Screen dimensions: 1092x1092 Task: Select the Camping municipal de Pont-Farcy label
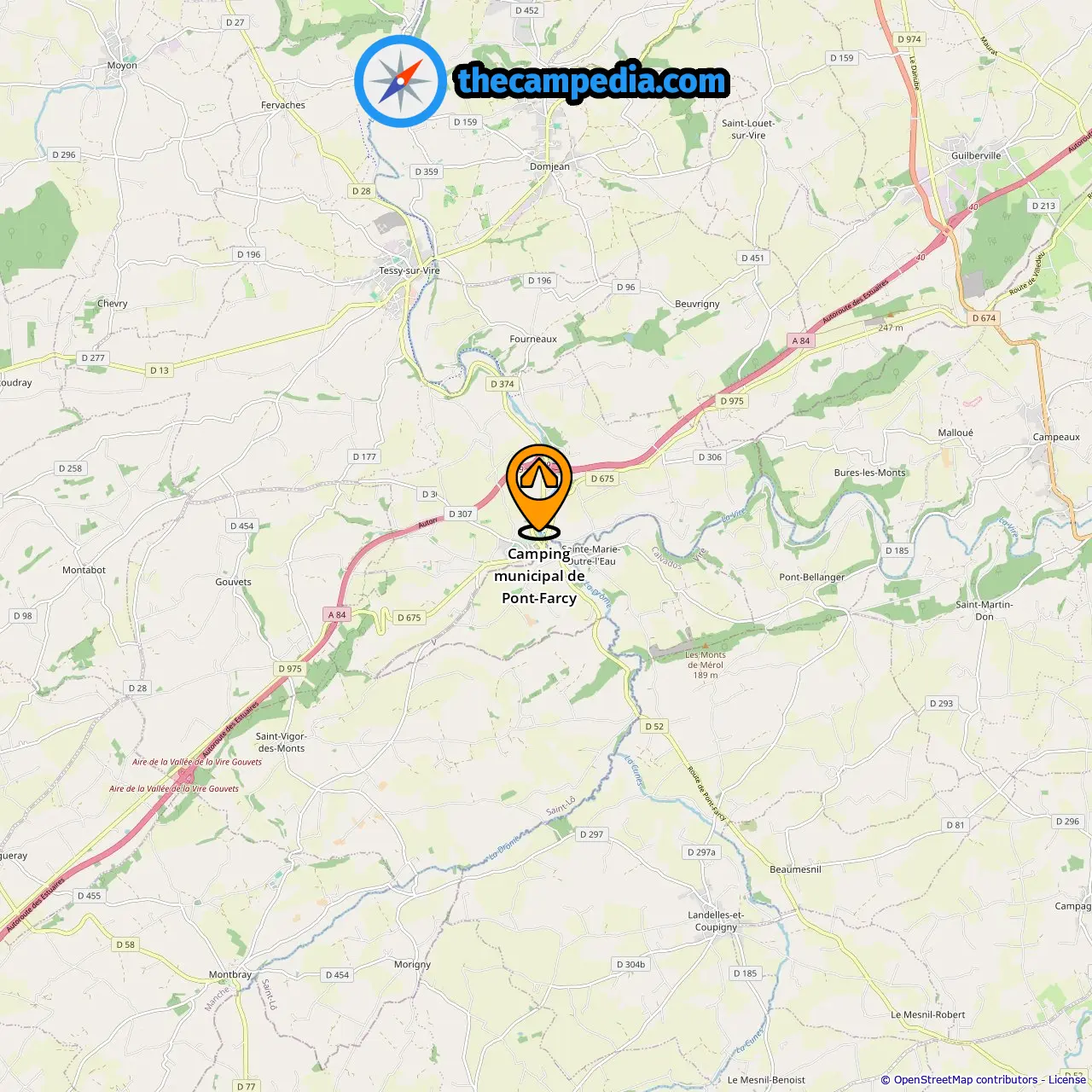click(x=539, y=576)
